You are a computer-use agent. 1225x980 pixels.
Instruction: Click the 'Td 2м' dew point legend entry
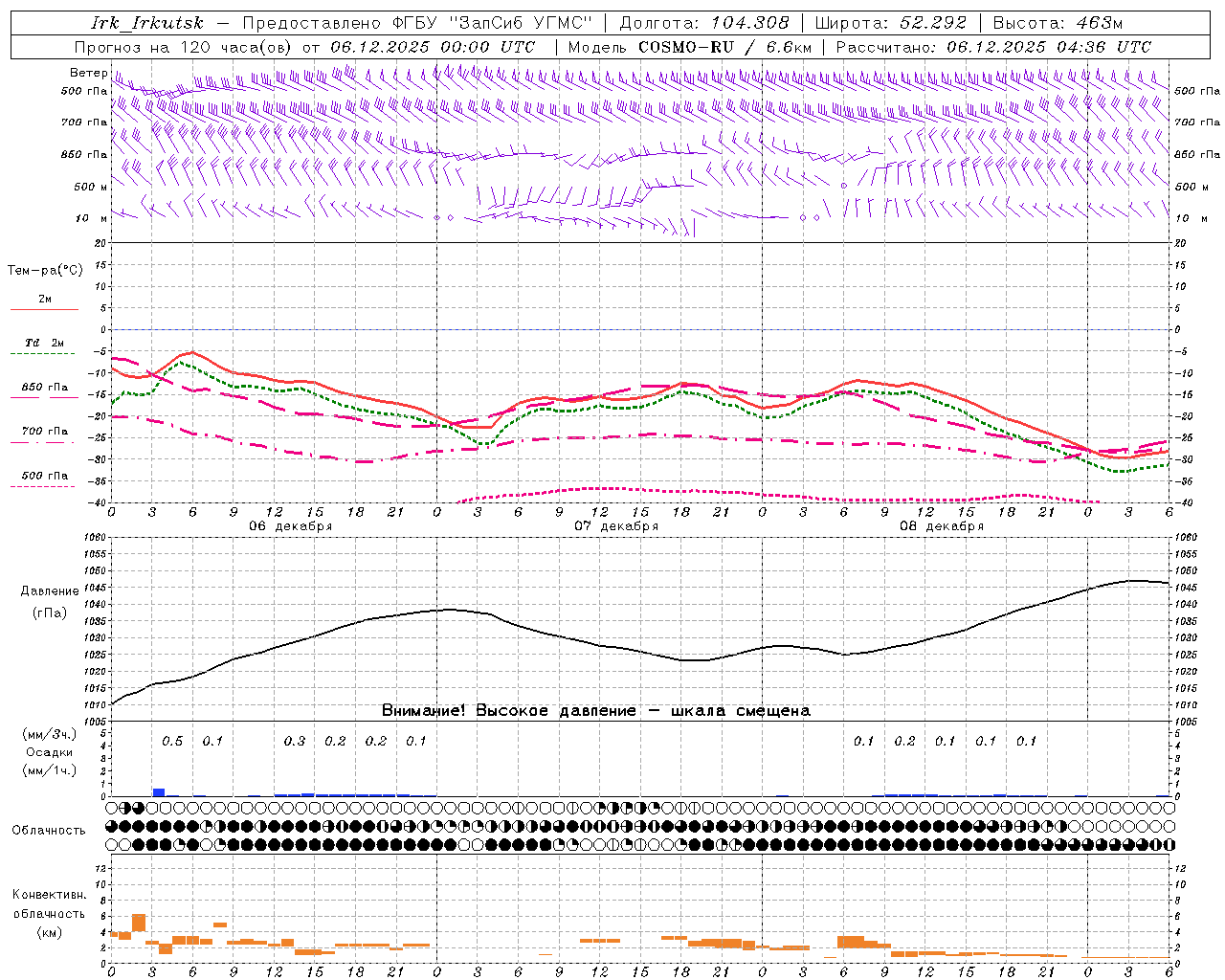coord(45,343)
